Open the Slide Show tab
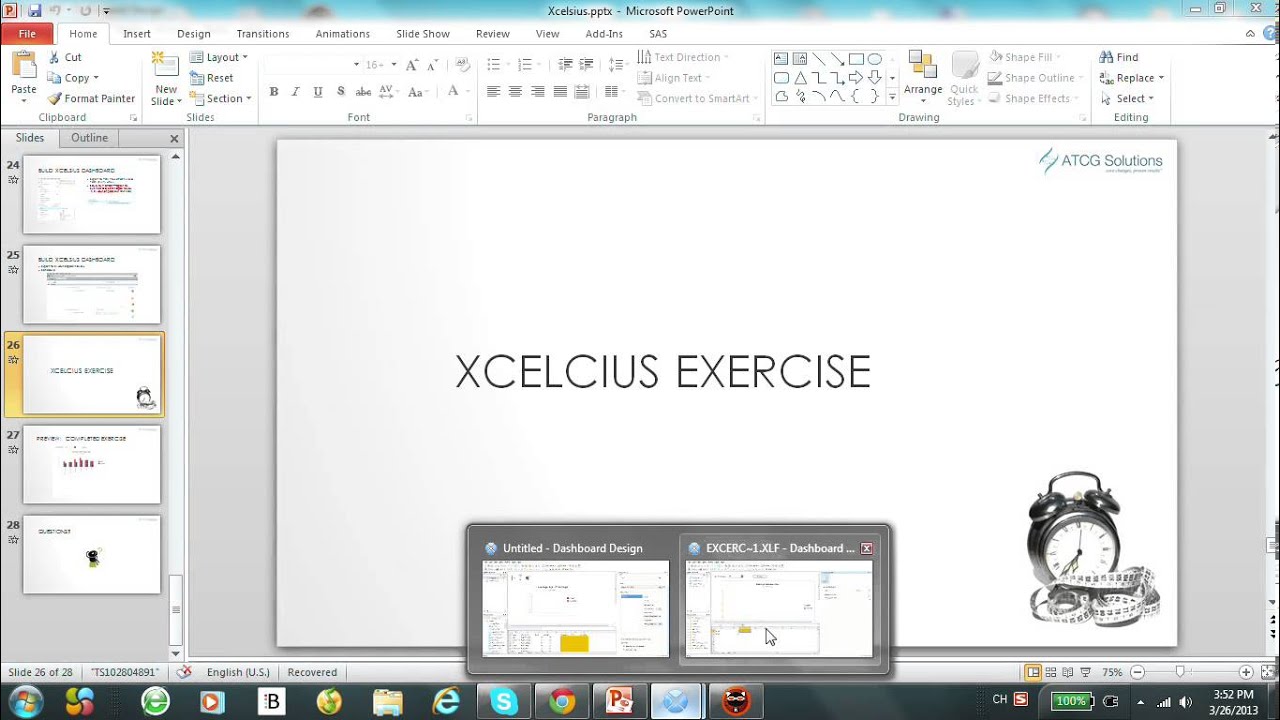The width and height of the screenshot is (1280, 720). (x=423, y=33)
